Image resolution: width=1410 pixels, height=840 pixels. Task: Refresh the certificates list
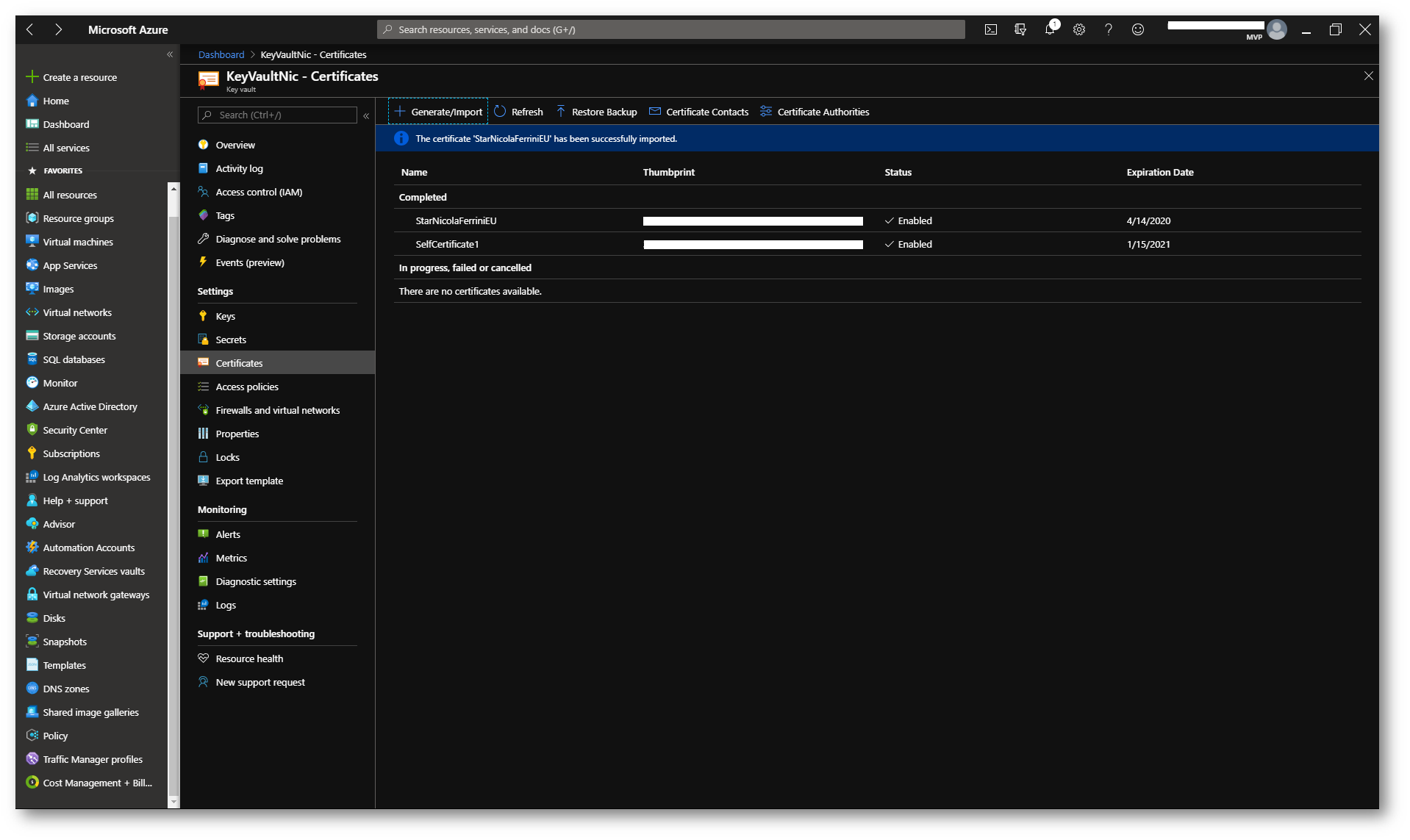(x=519, y=112)
